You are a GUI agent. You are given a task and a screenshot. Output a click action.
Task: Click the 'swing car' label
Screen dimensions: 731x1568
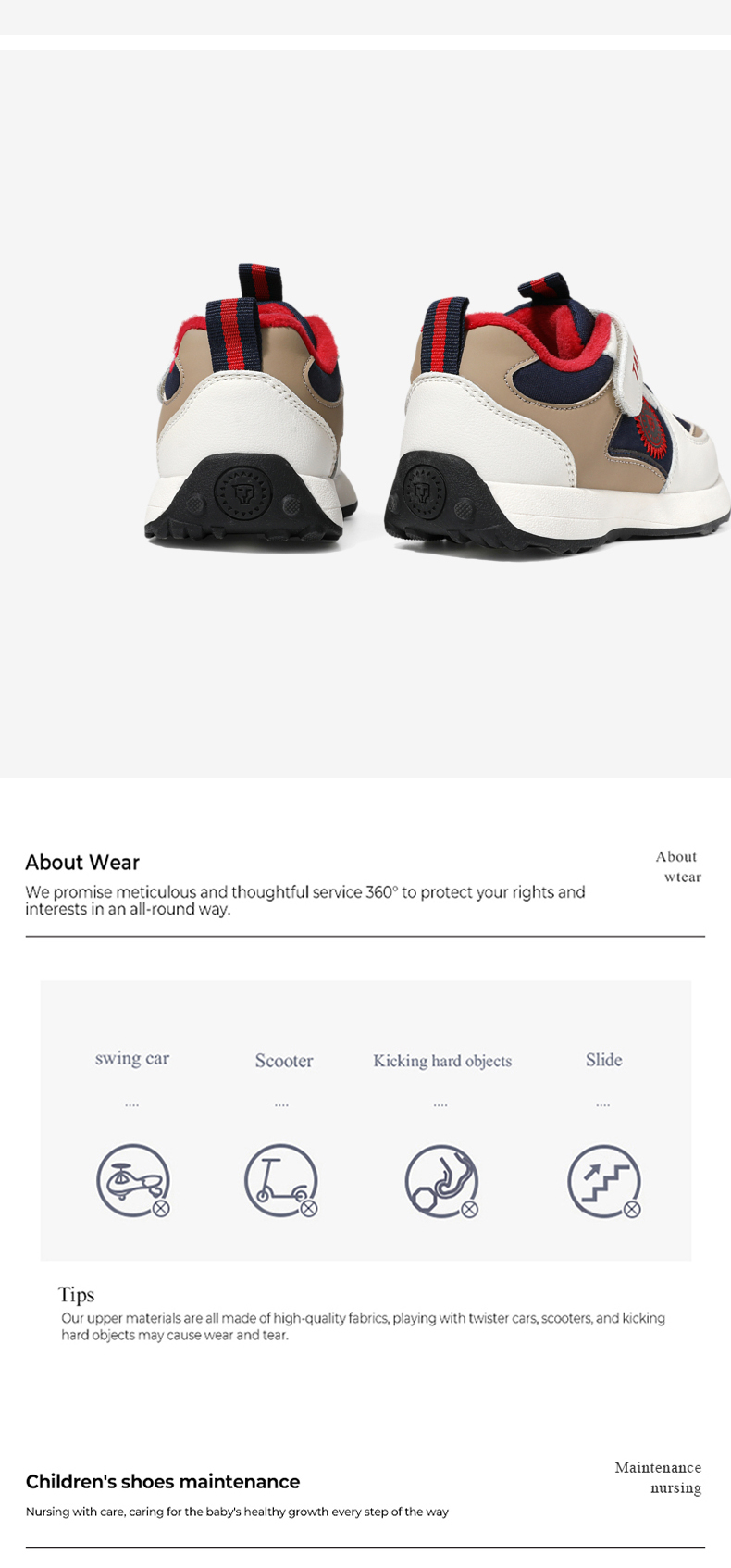[132, 1058]
